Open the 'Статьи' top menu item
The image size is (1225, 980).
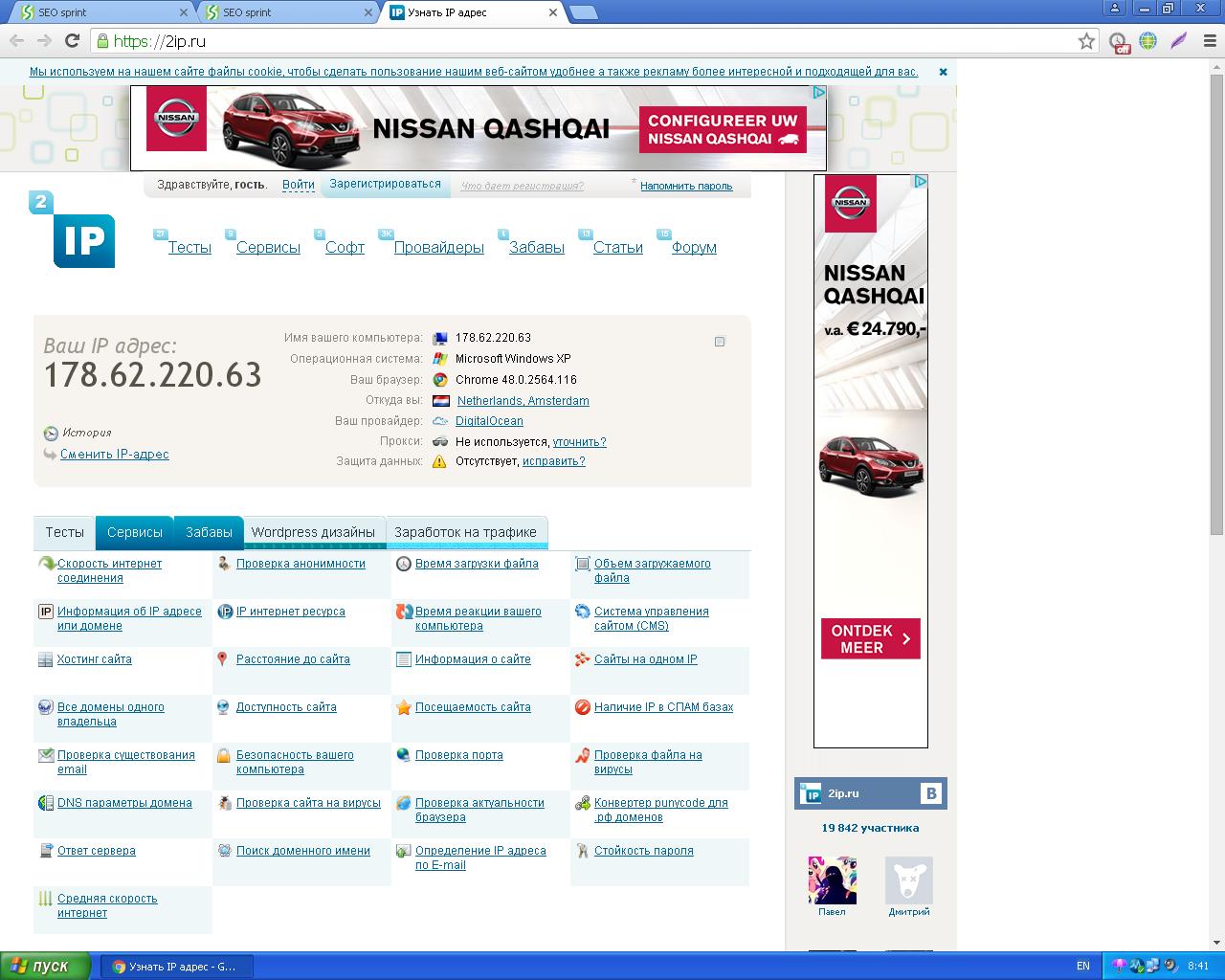[618, 247]
